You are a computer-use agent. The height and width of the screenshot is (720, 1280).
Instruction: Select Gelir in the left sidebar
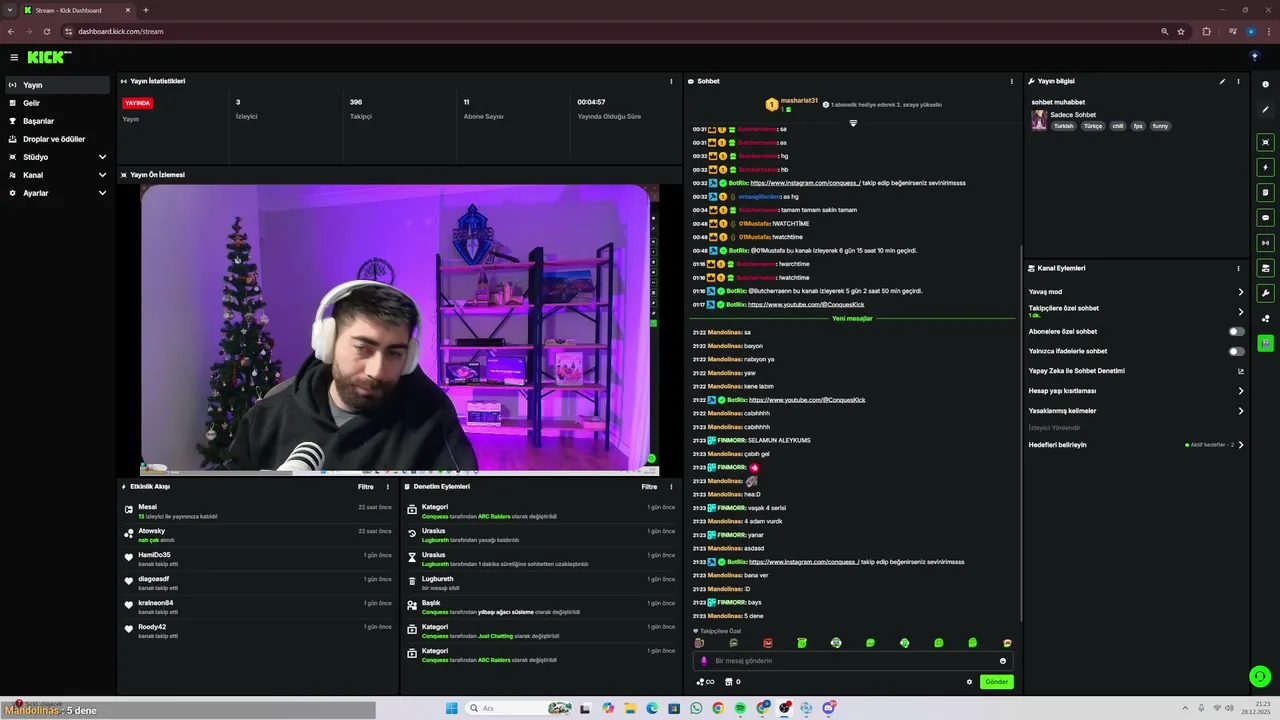click(x=57, y=103)
